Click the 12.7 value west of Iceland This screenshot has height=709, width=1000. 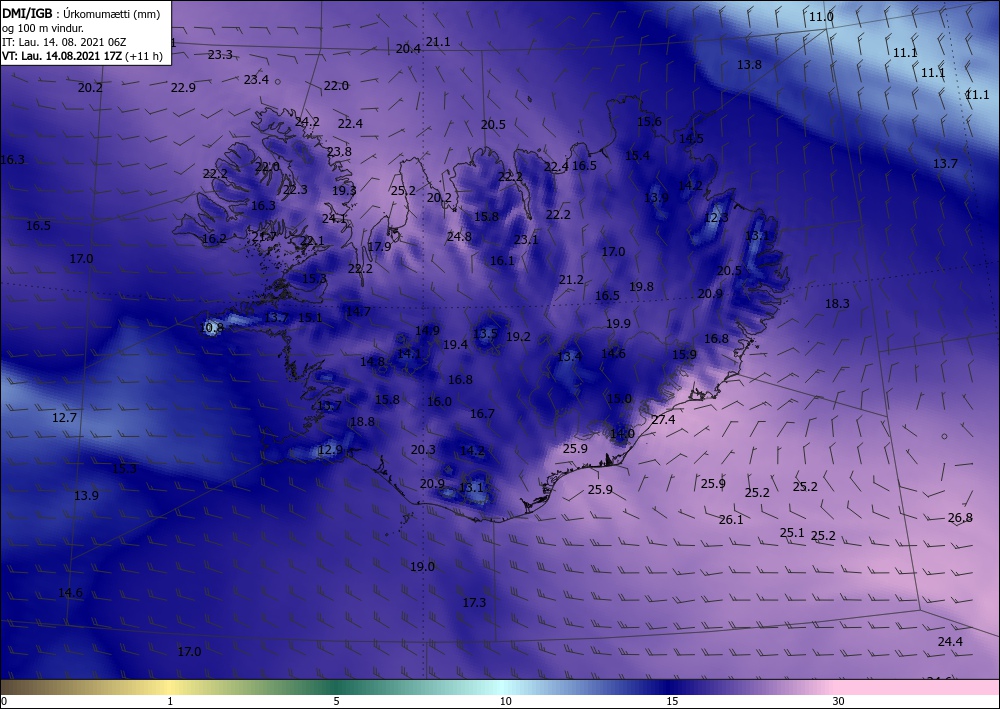coord(64,418)
